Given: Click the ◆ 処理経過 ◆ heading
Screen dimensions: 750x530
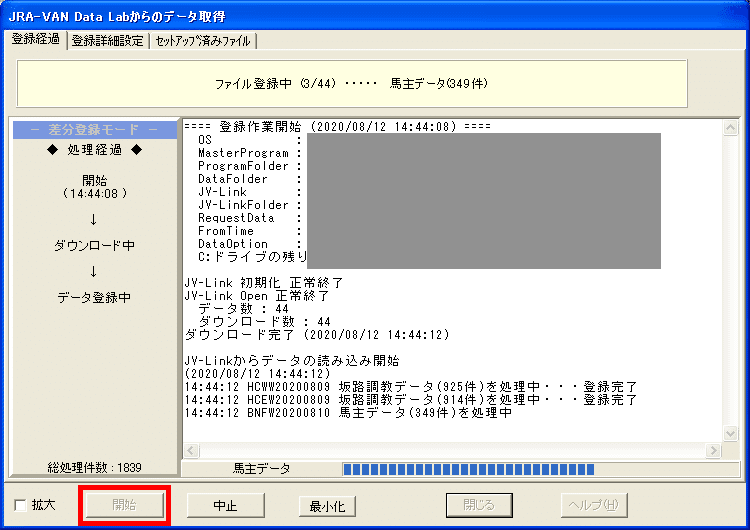Looking at the screenshot, I should [94, 150].
